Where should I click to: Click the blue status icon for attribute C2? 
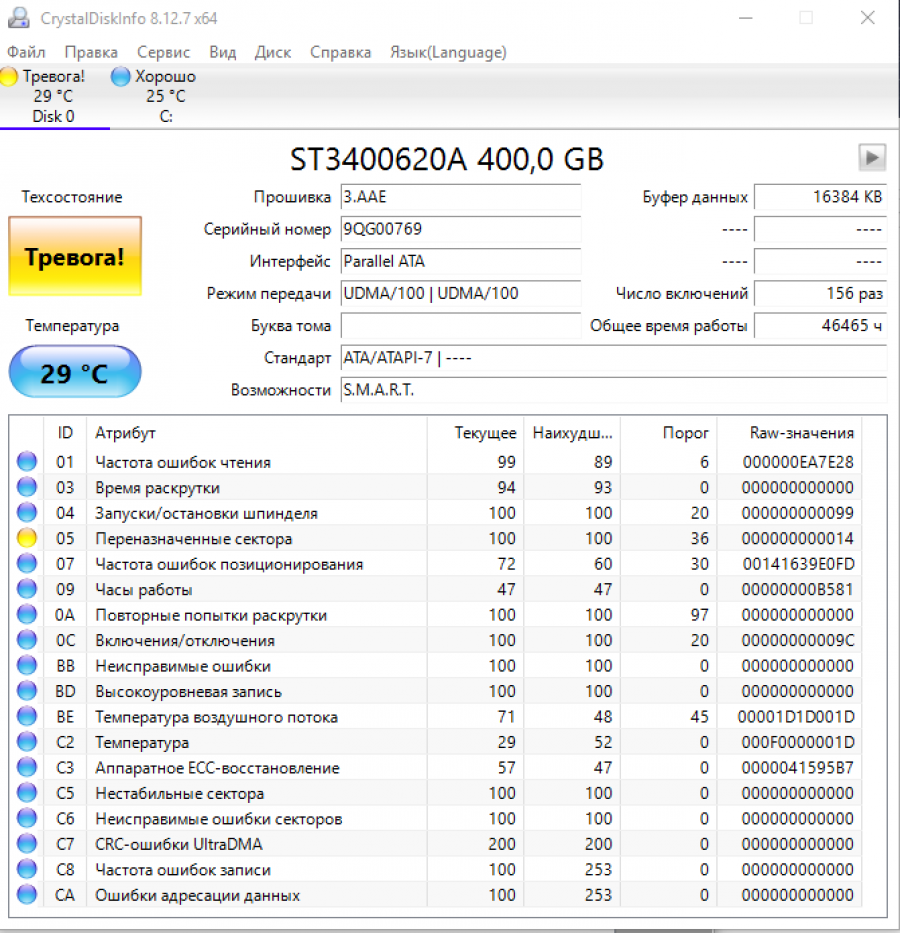tap(27, 743)
